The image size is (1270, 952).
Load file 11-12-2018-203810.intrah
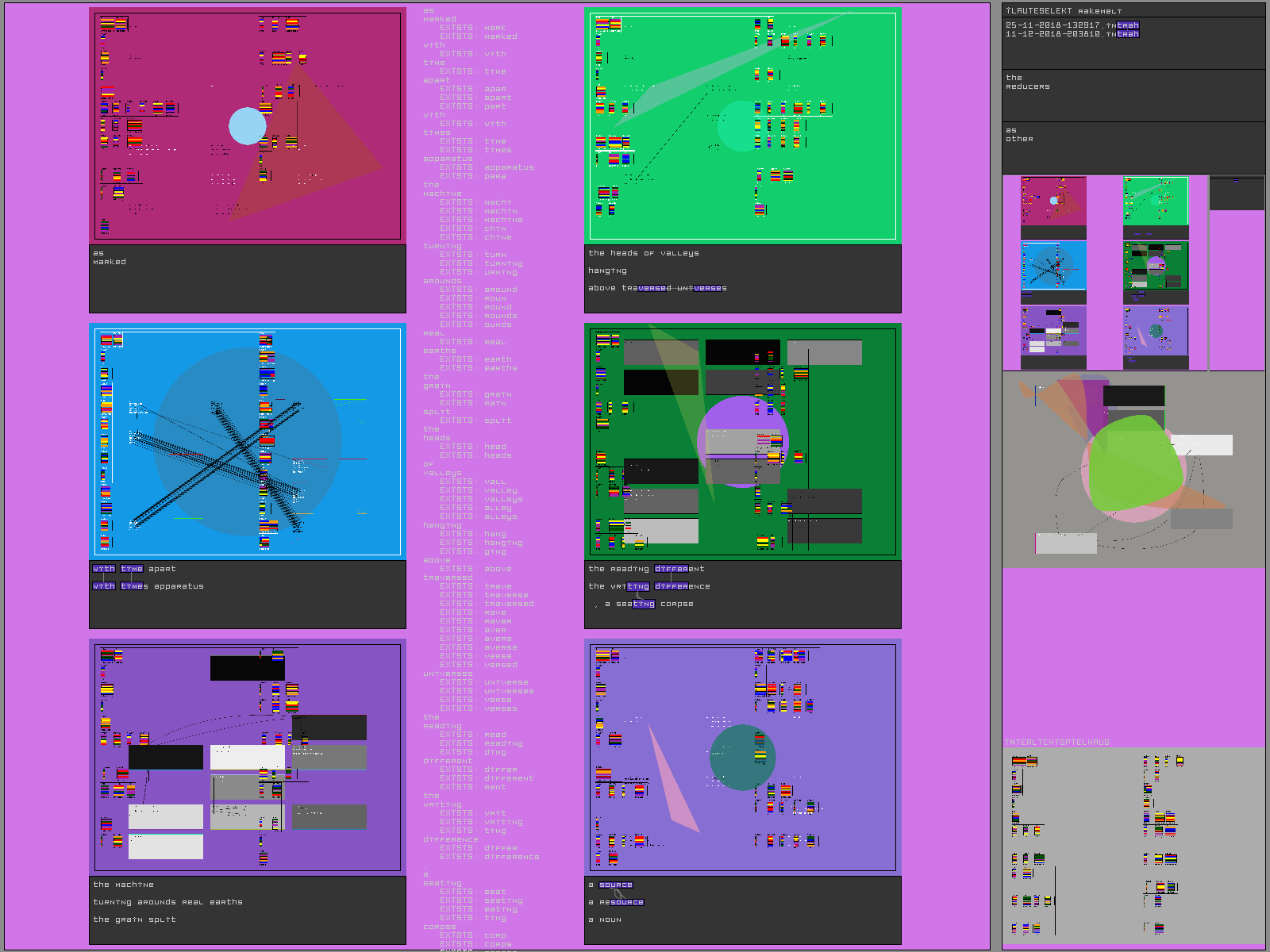pyautogui.click(x=1072, y=34)
